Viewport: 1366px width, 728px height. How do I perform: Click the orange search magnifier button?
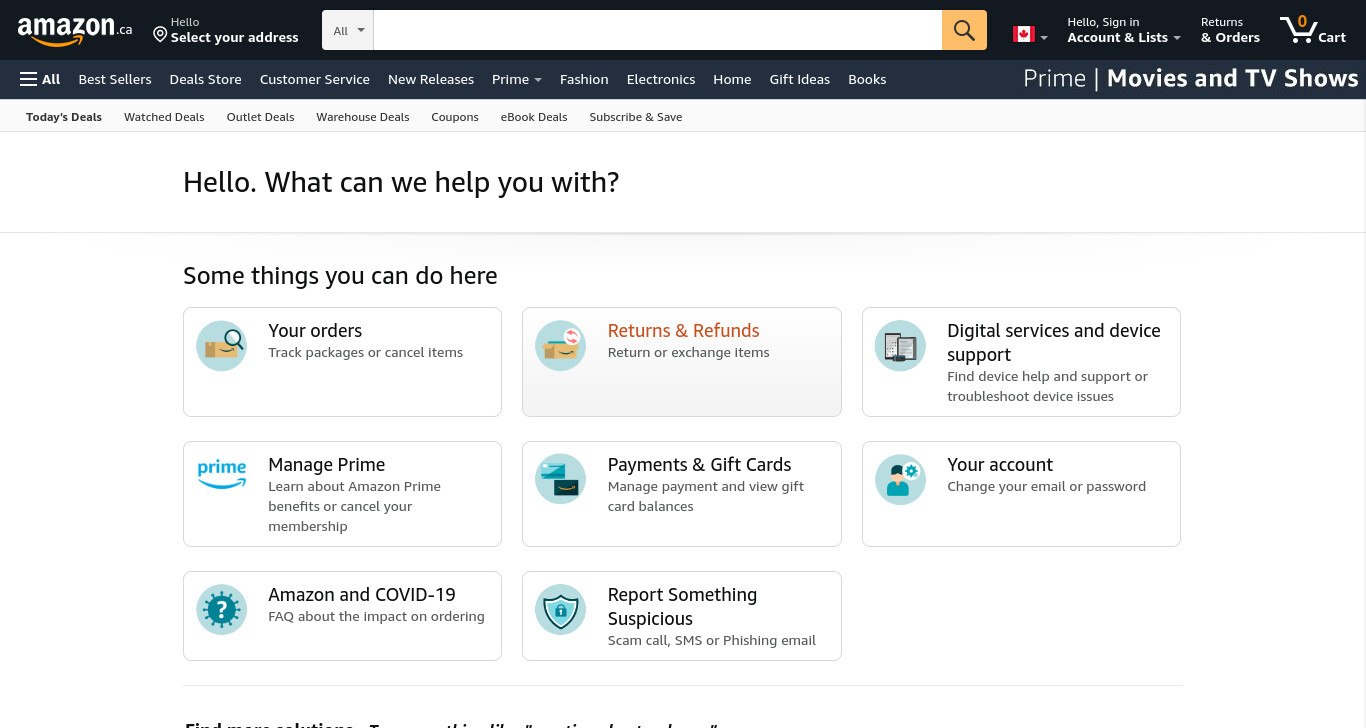pyautogui.click(x=964, y=30)
